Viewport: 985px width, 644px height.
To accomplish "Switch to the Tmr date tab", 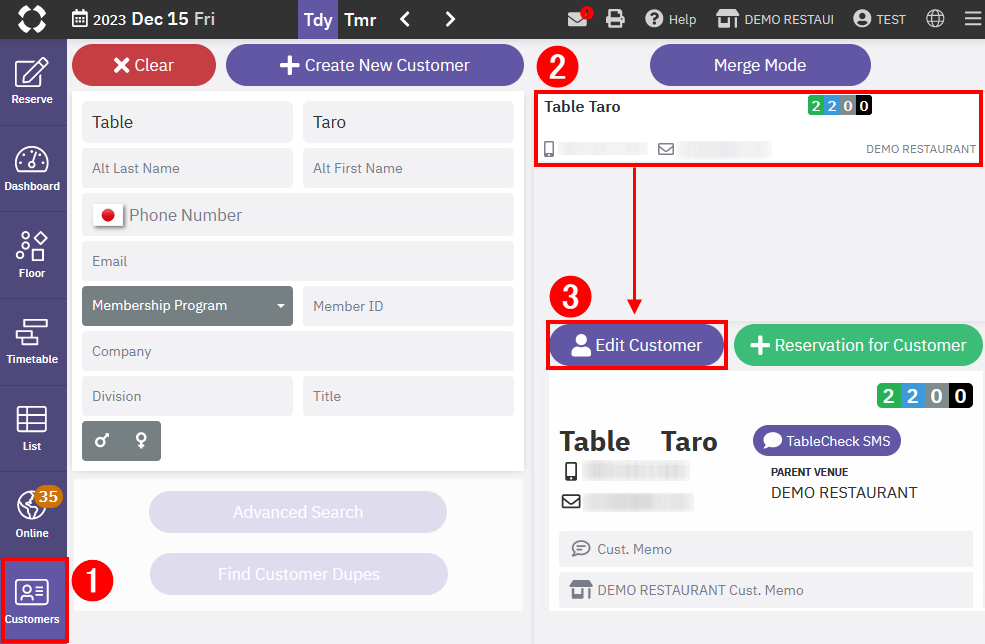I will [360, 19].
